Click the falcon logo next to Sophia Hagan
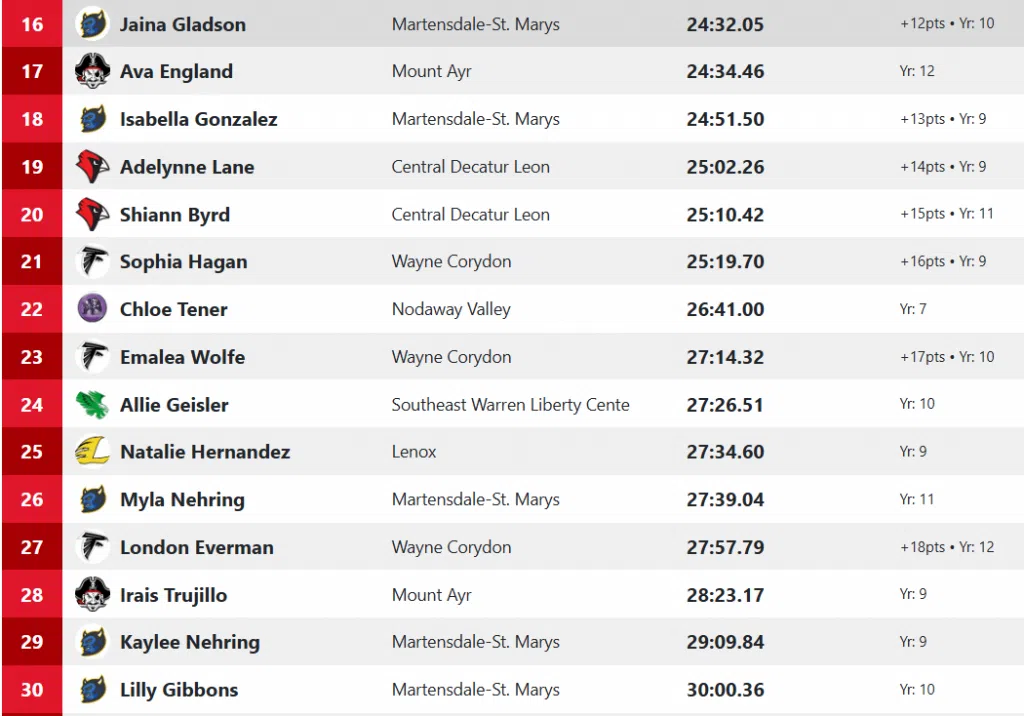This screenshot has width=1024, height=716. click(93, 262)
